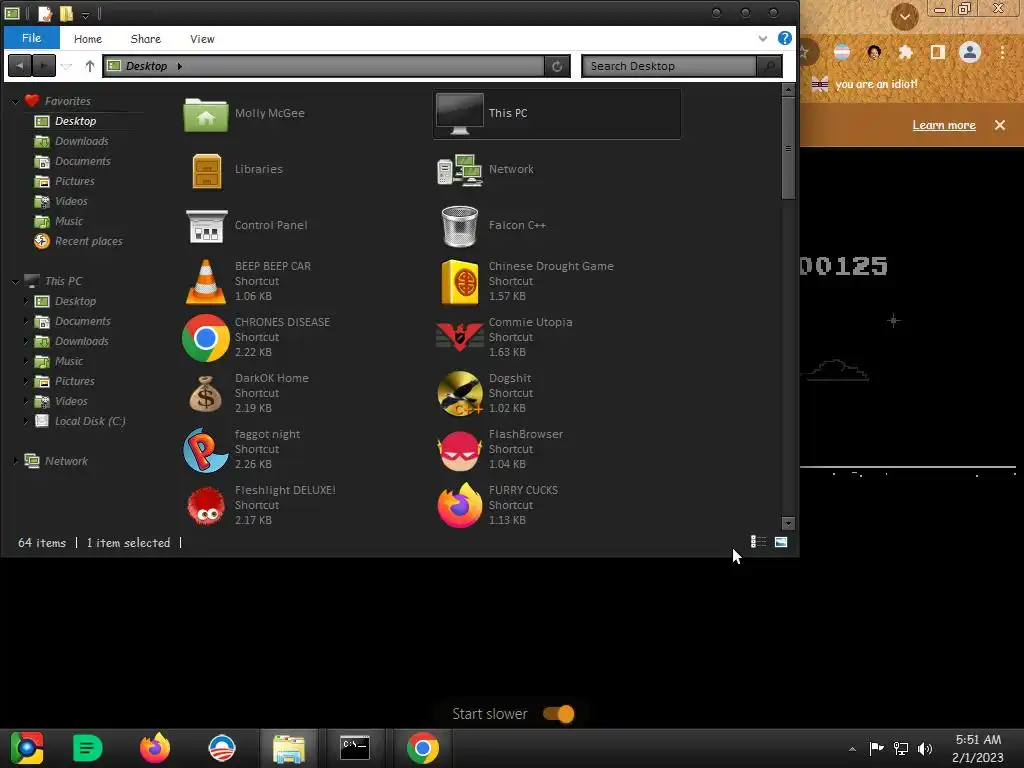Show hidden tray icons arrow
The image size is (1024, 768).
[x=852, y=748]
